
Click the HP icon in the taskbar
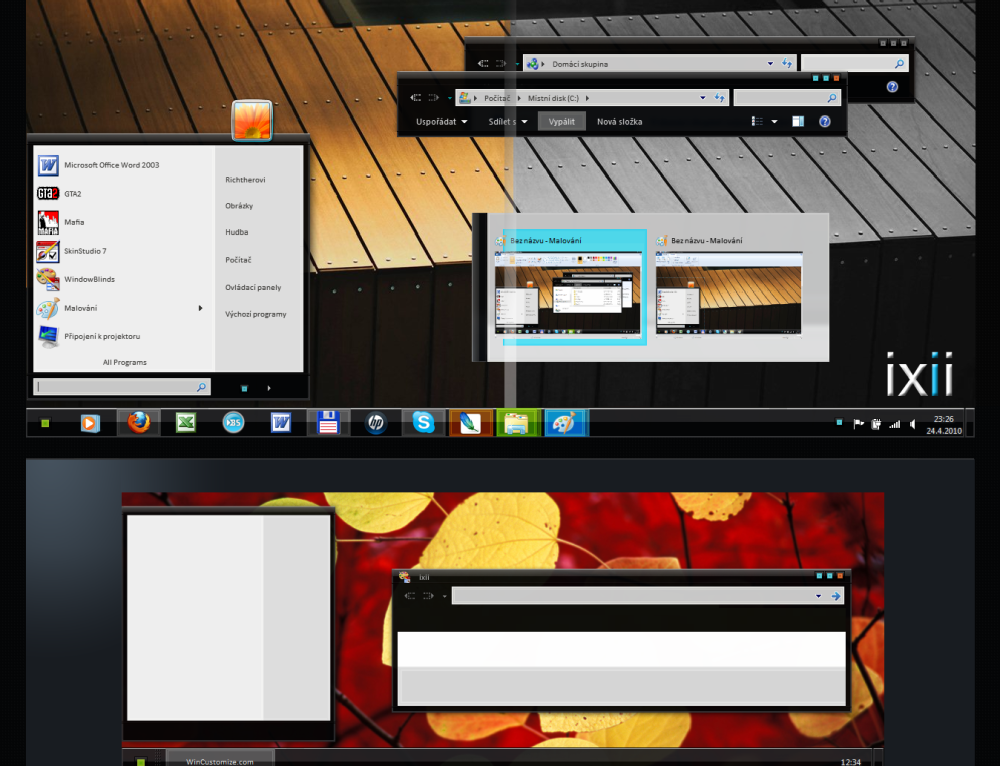[x=376, y=423]
